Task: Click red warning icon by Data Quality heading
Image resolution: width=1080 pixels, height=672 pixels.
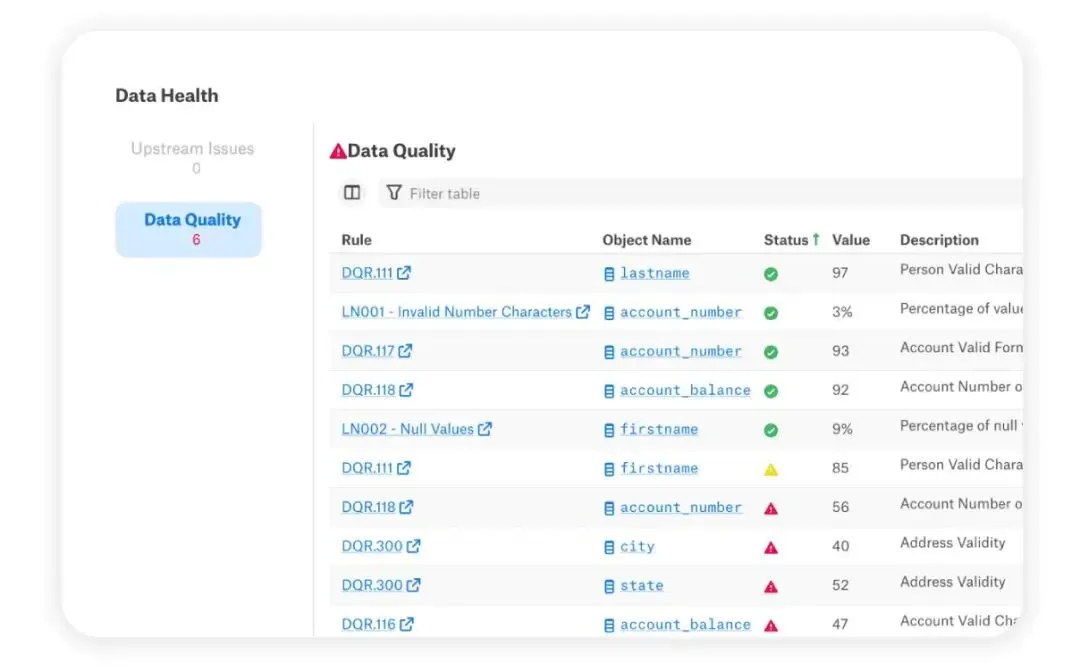Action: point(338,151)
